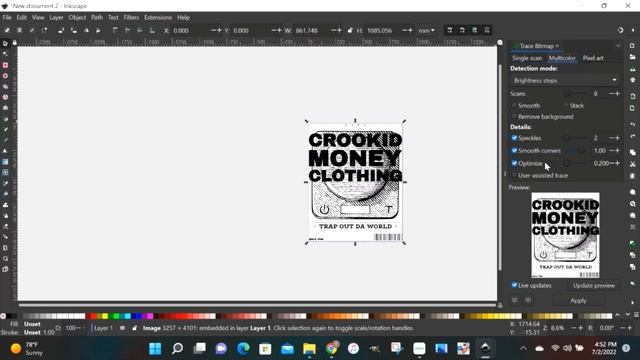Adjust the Smooth corners slider
Viewport: 640px width, 360px height.
[576, 151]
